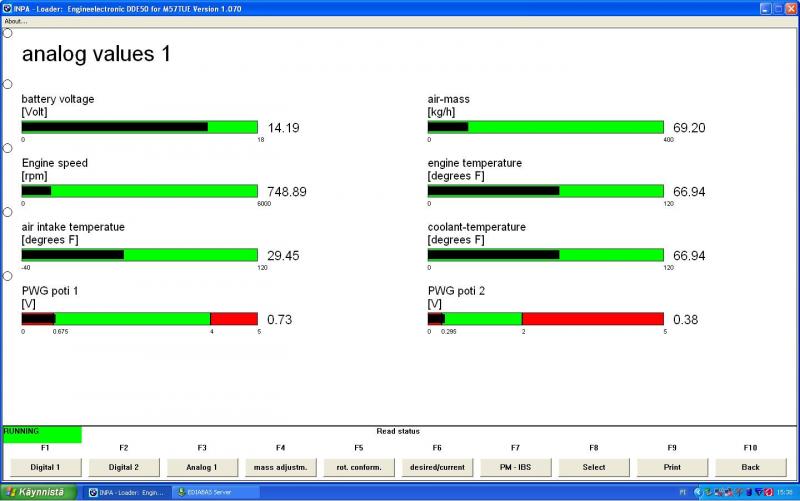800x501 pixels.
Task: Click the Back button
Action: (x=750, y=467)
